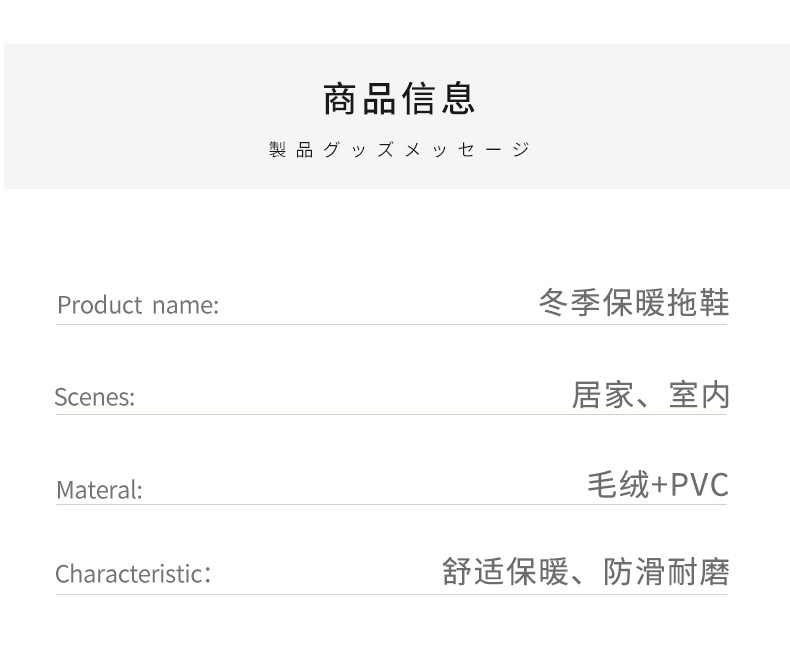
Task: Click the "Characteristic:" label
Action: (133, 574)
